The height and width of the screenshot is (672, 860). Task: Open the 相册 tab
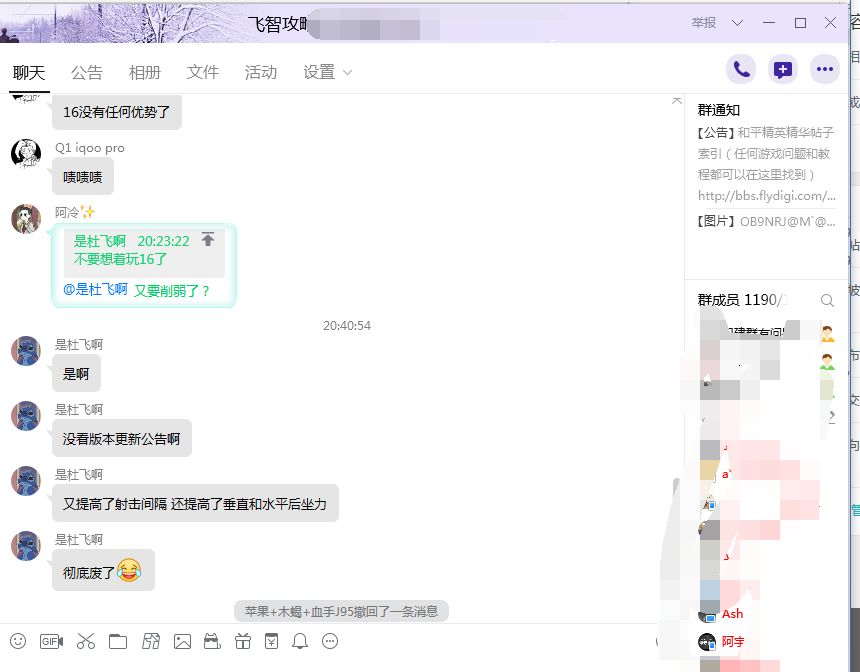[145, 72]
